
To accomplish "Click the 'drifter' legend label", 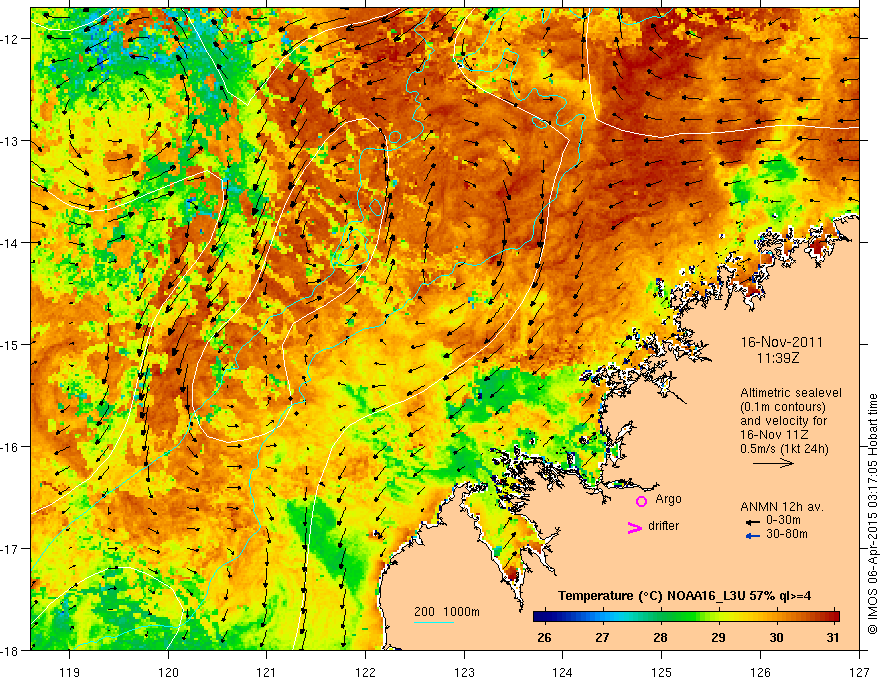I will 663,526.
